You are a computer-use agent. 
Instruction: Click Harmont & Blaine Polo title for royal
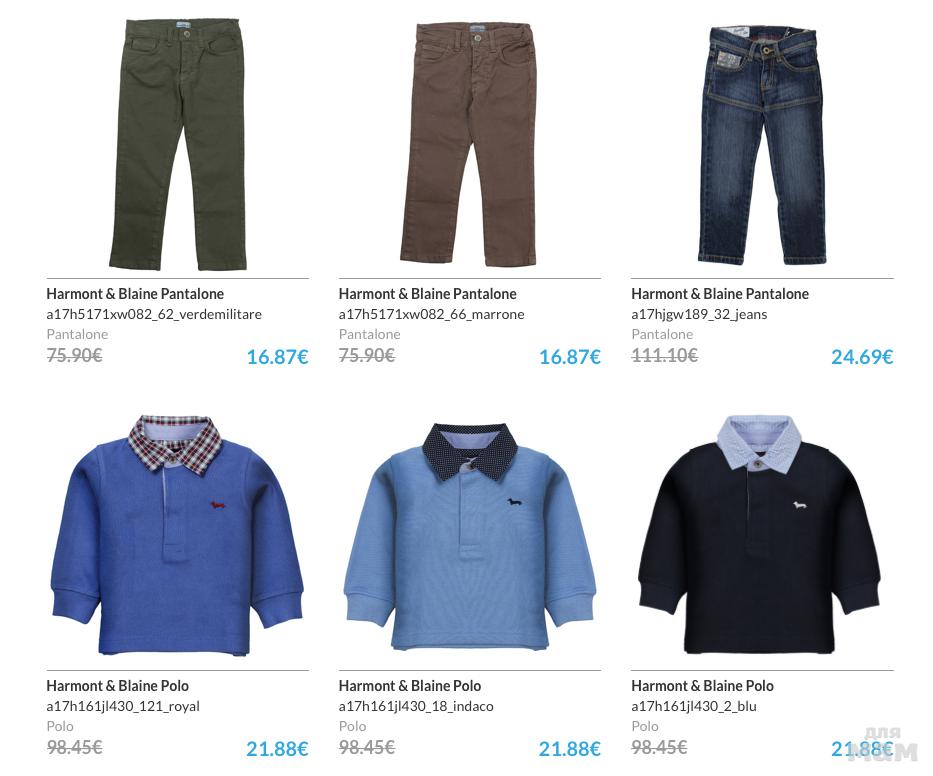coord(117,686)
